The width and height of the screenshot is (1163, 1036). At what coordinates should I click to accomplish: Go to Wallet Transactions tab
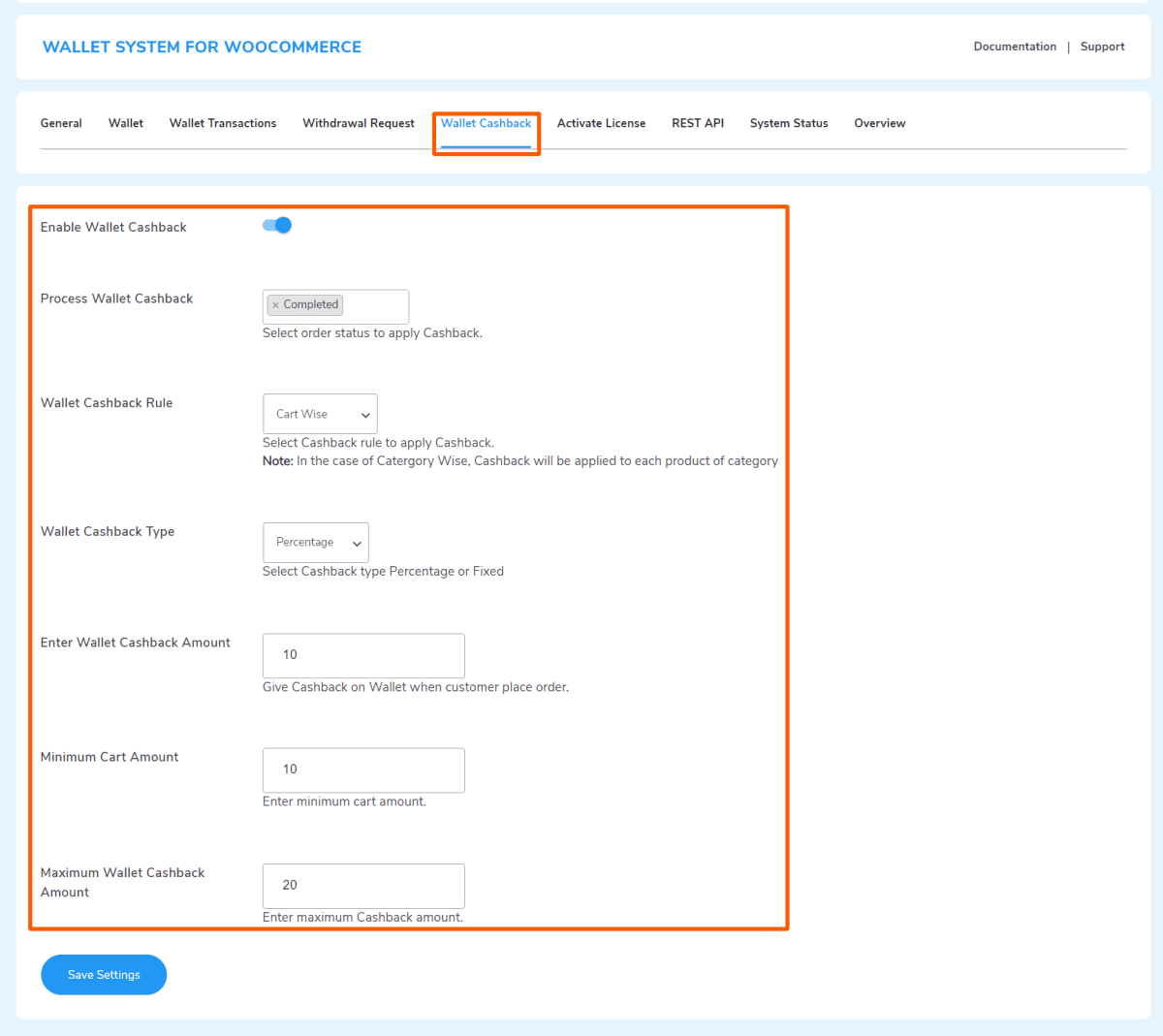pos(223,123)
